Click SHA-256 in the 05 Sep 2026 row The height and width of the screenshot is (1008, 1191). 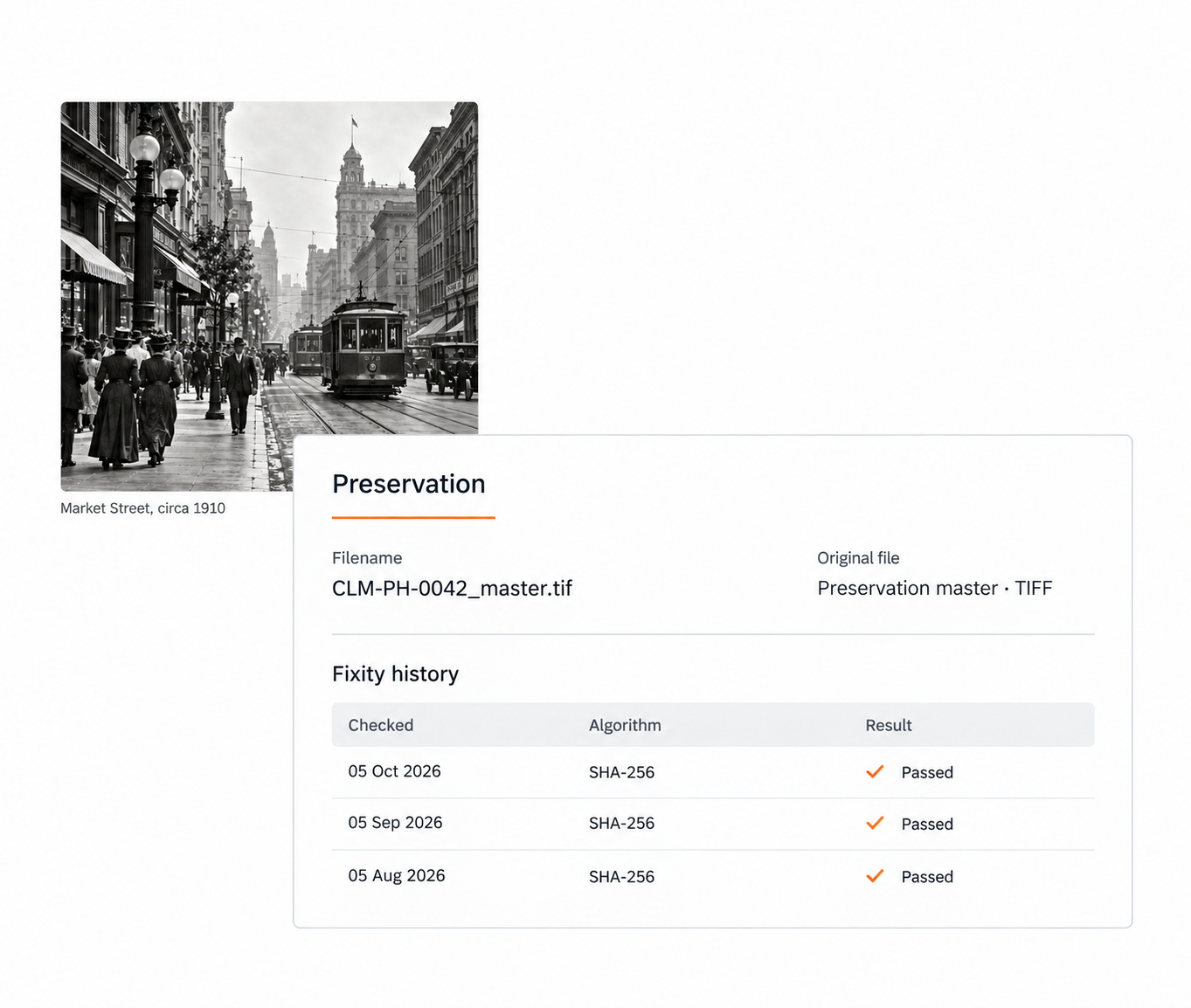pos(621,824)
